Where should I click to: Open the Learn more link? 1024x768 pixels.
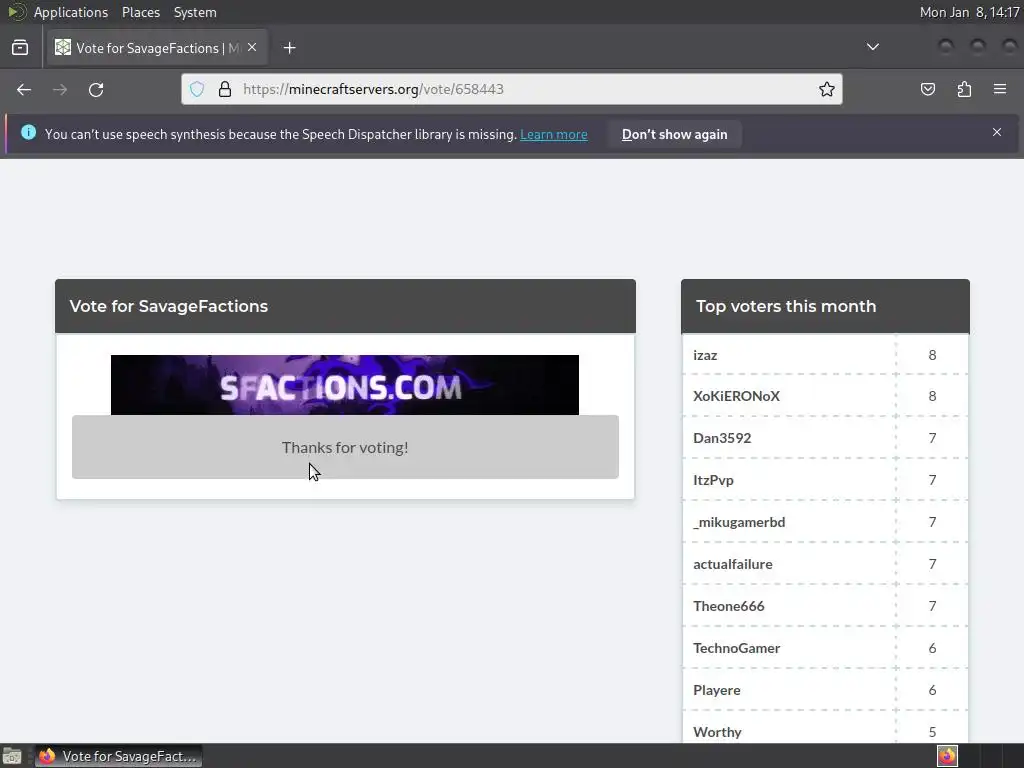coord(554,135)
